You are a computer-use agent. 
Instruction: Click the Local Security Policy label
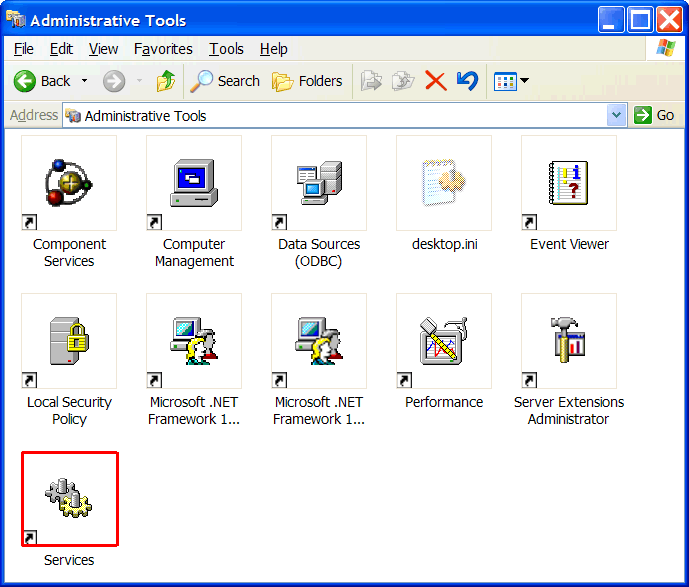click(69, 411)
